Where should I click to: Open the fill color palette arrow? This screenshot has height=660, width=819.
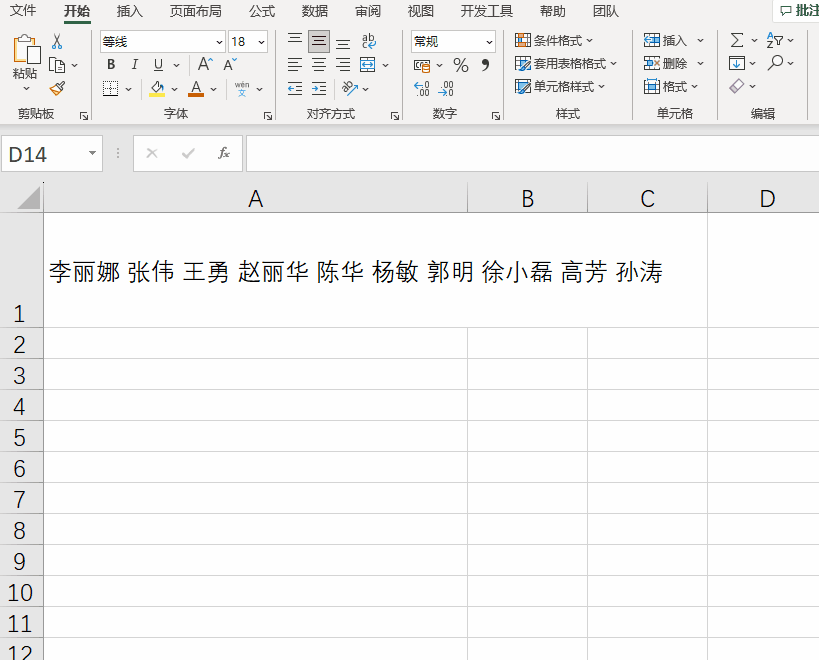(174, 89)
